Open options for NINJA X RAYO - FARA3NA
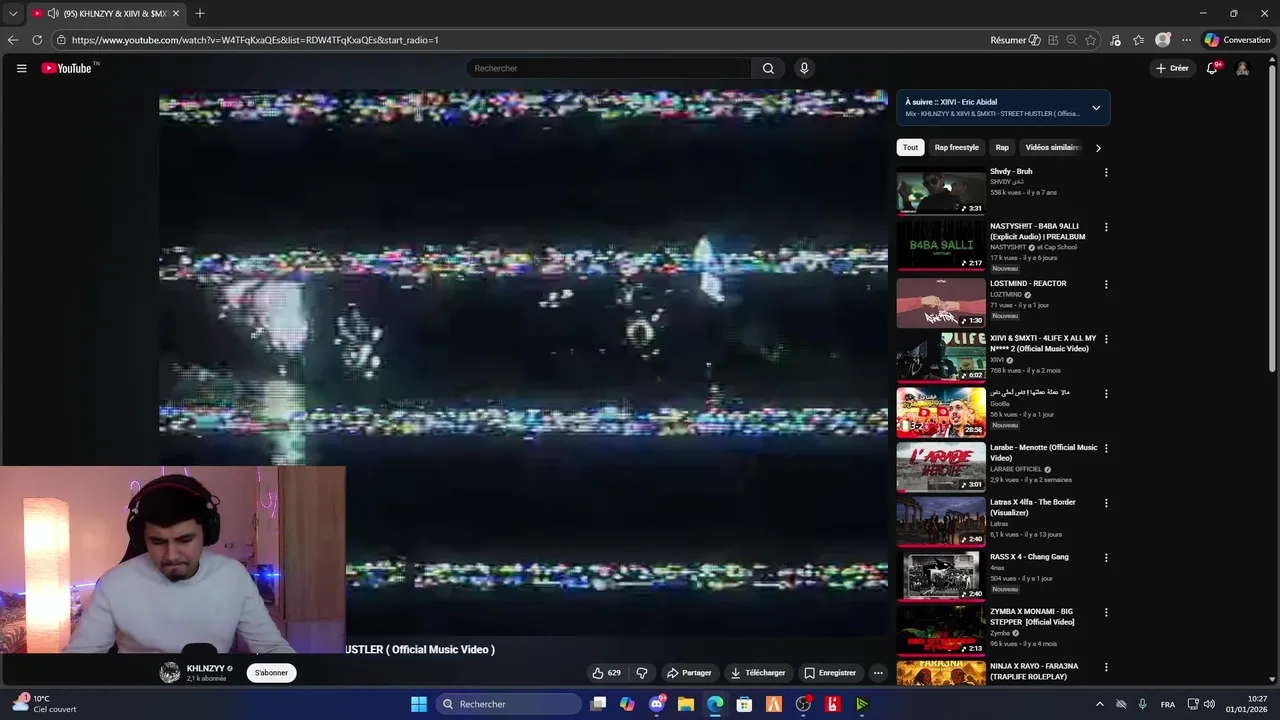Screen dimensions: 1280x720 1106,667
